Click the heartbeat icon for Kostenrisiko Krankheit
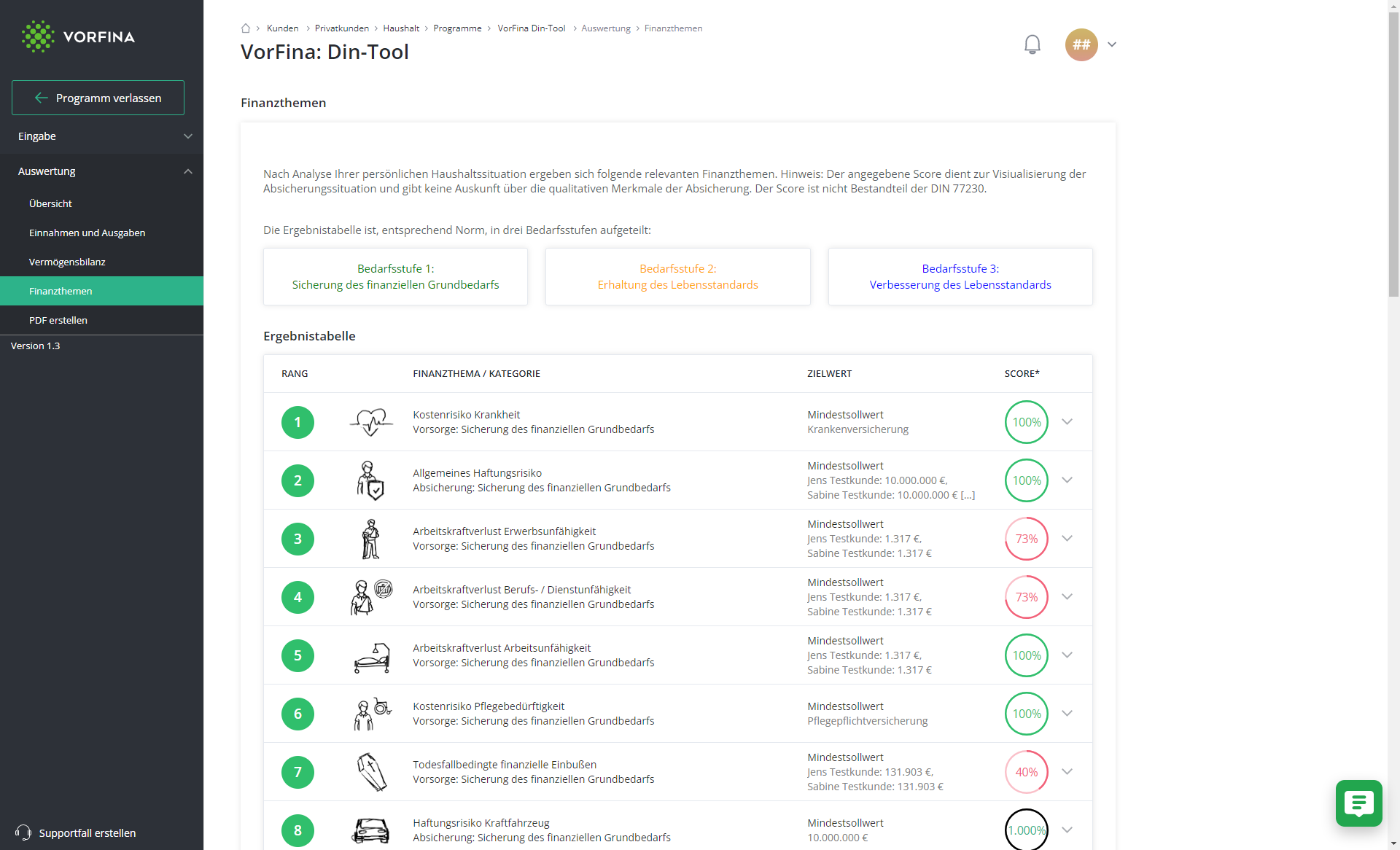This screenshot has width=1400, height=850. (x=371, y=422)
